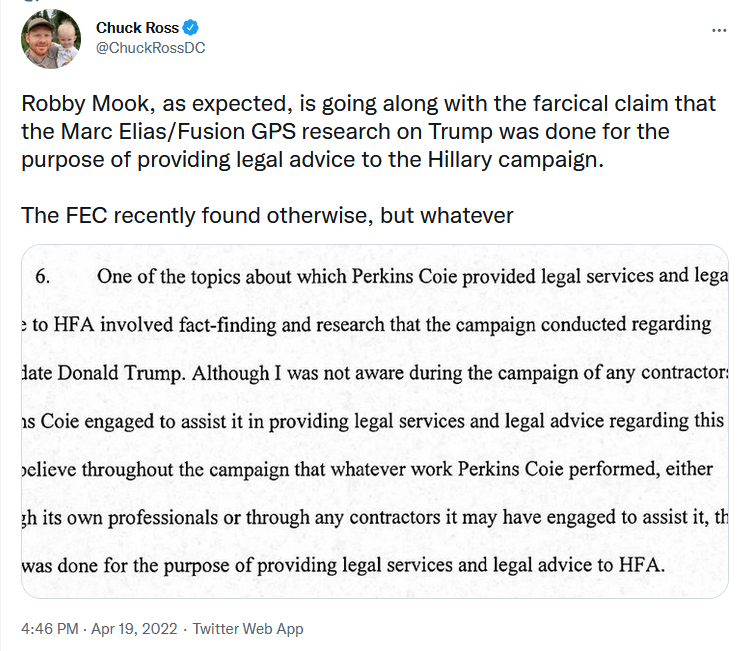Screen dimensions: 749x651
Task: Open the Twitter Web App source link
Action: pyautogui.click(x=248, y=629)
